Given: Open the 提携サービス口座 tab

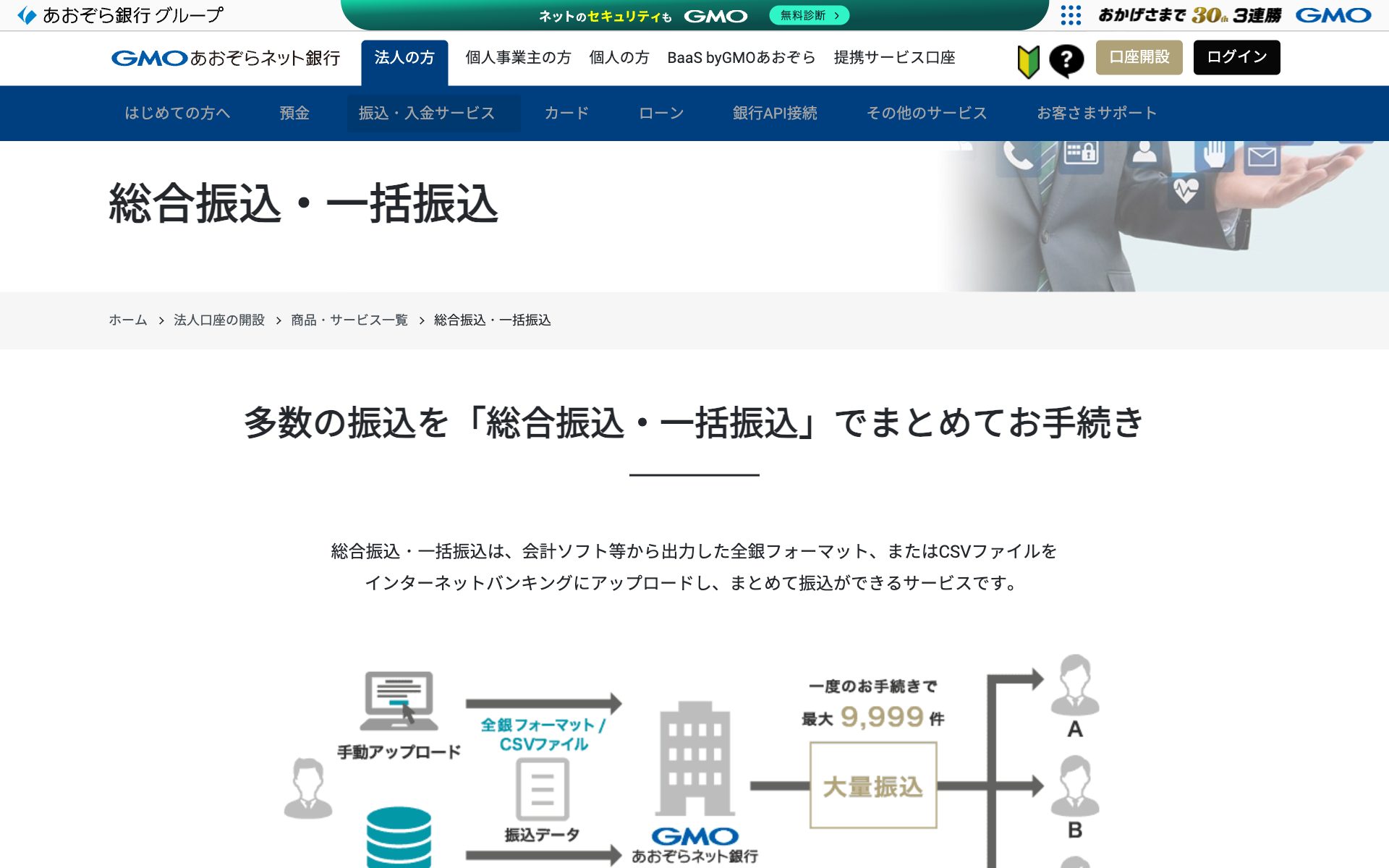Looking at the screenshot, I should 894,57.
